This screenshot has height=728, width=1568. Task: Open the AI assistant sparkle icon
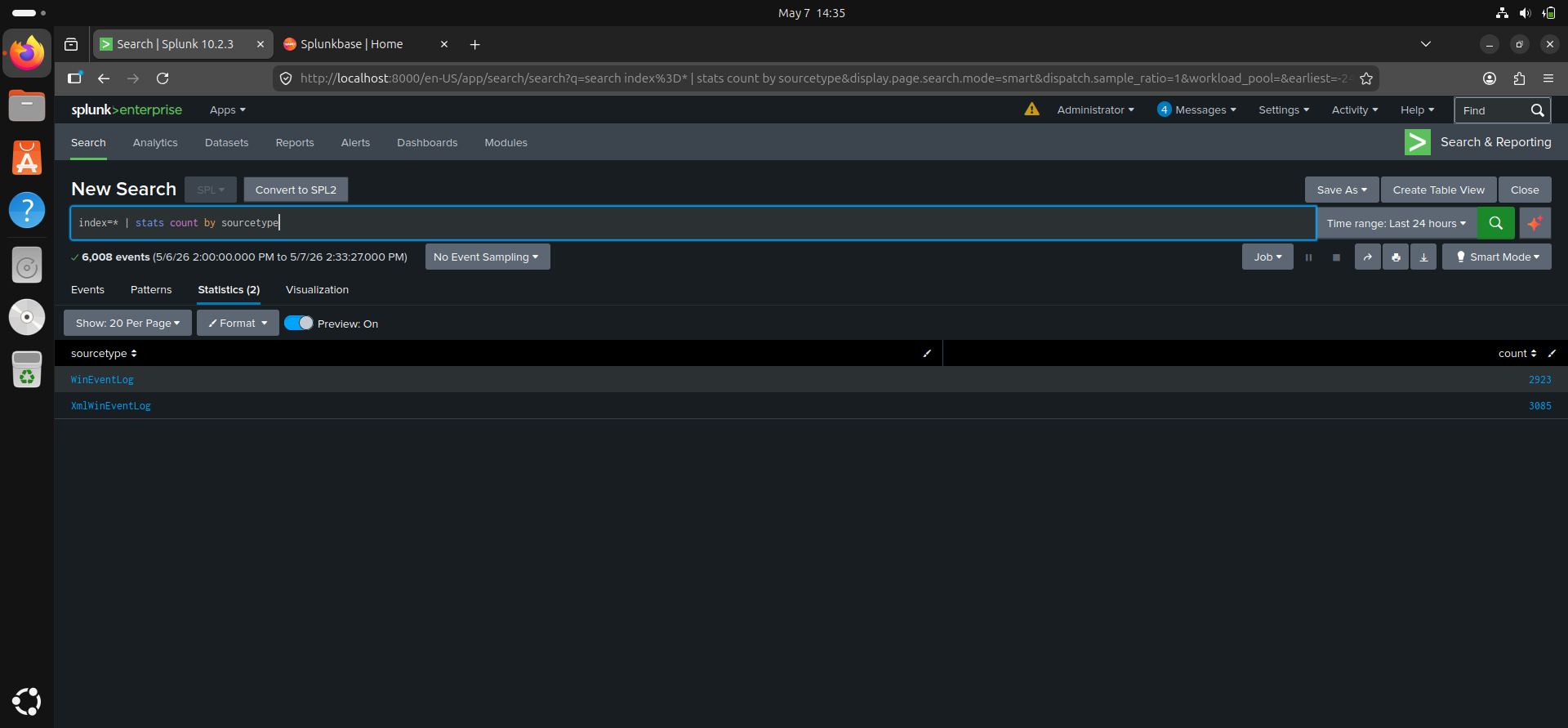pos(1535,223)
